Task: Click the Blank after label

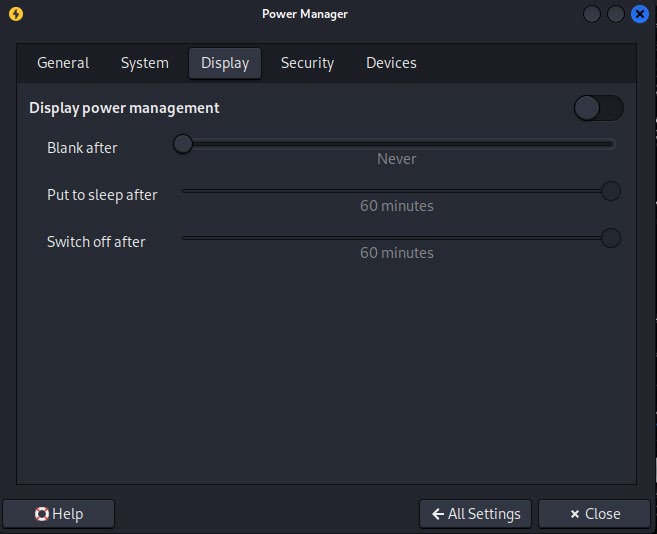Action: [82, 148]
